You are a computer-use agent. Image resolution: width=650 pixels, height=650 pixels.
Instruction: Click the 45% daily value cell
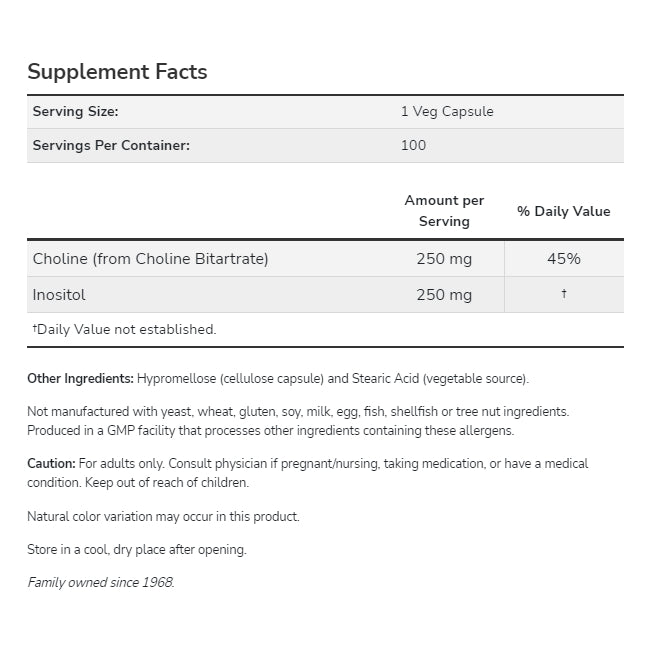[564, 259]
